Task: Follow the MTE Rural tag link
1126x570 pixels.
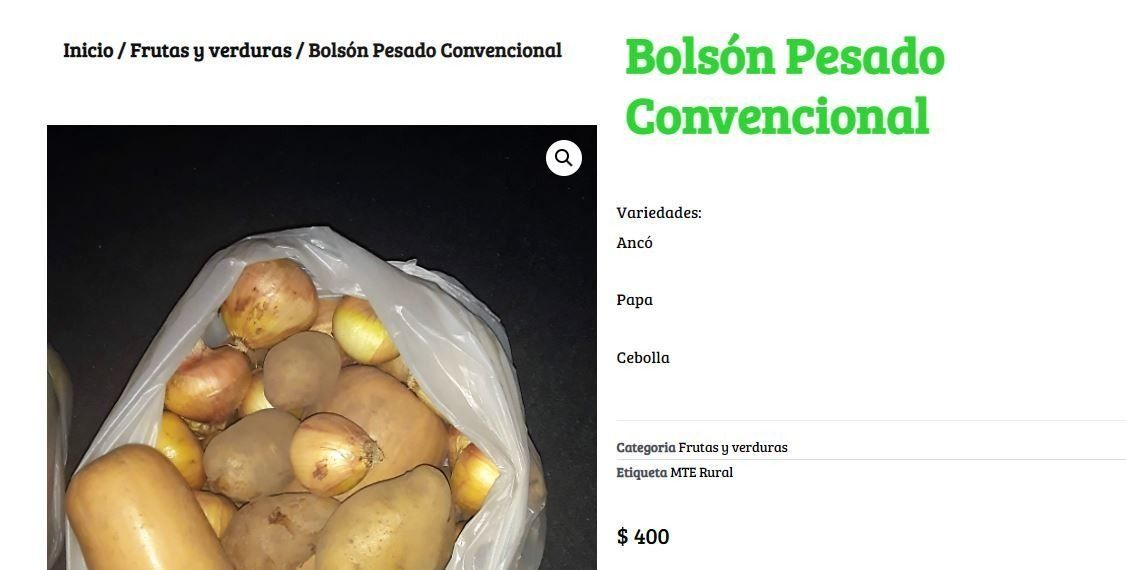Action: (702, 472)
